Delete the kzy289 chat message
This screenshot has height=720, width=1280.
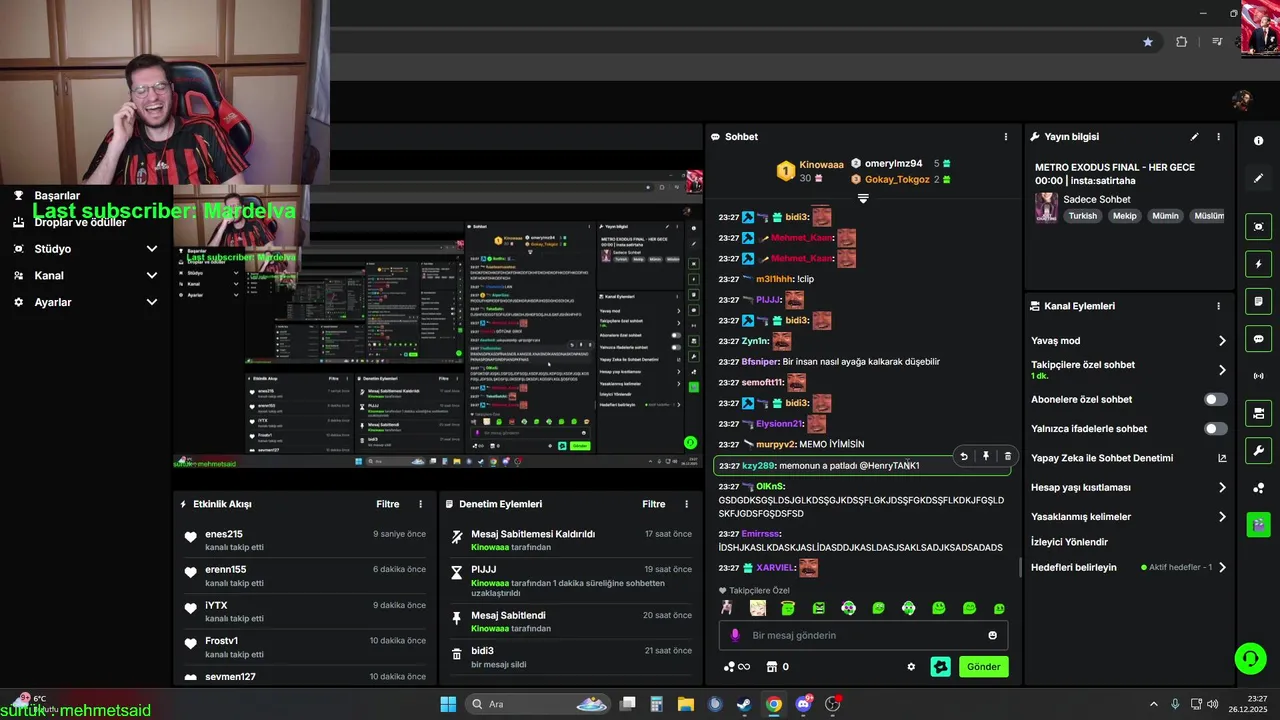(x=1007, y=456)
